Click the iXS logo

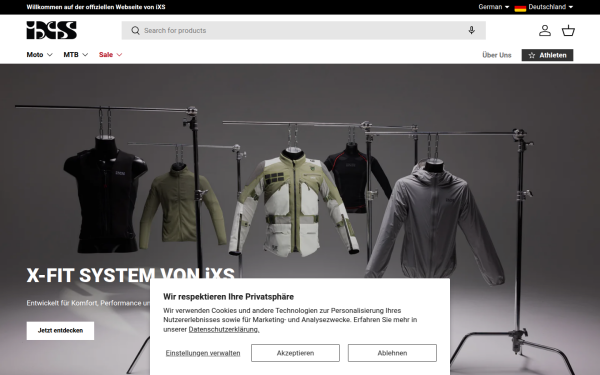click(x=51, y=30)
